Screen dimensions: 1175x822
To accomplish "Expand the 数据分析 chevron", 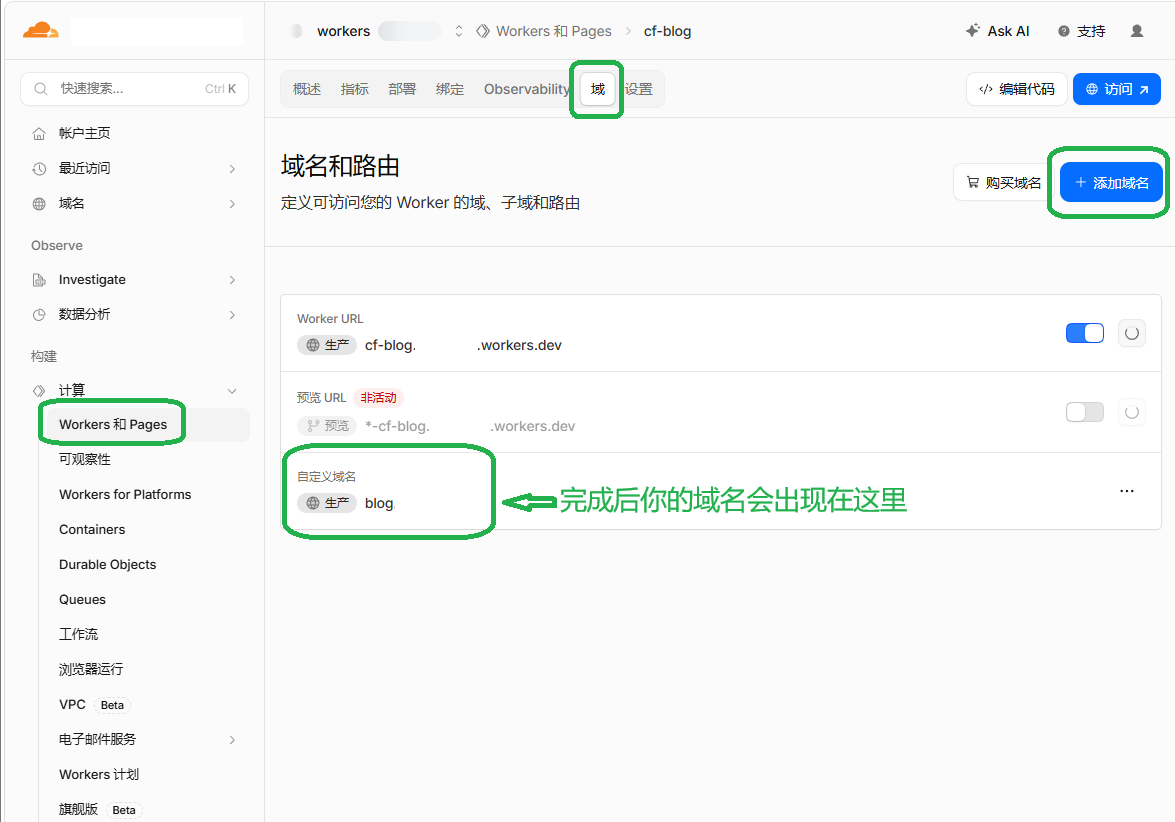I will 232,315.
